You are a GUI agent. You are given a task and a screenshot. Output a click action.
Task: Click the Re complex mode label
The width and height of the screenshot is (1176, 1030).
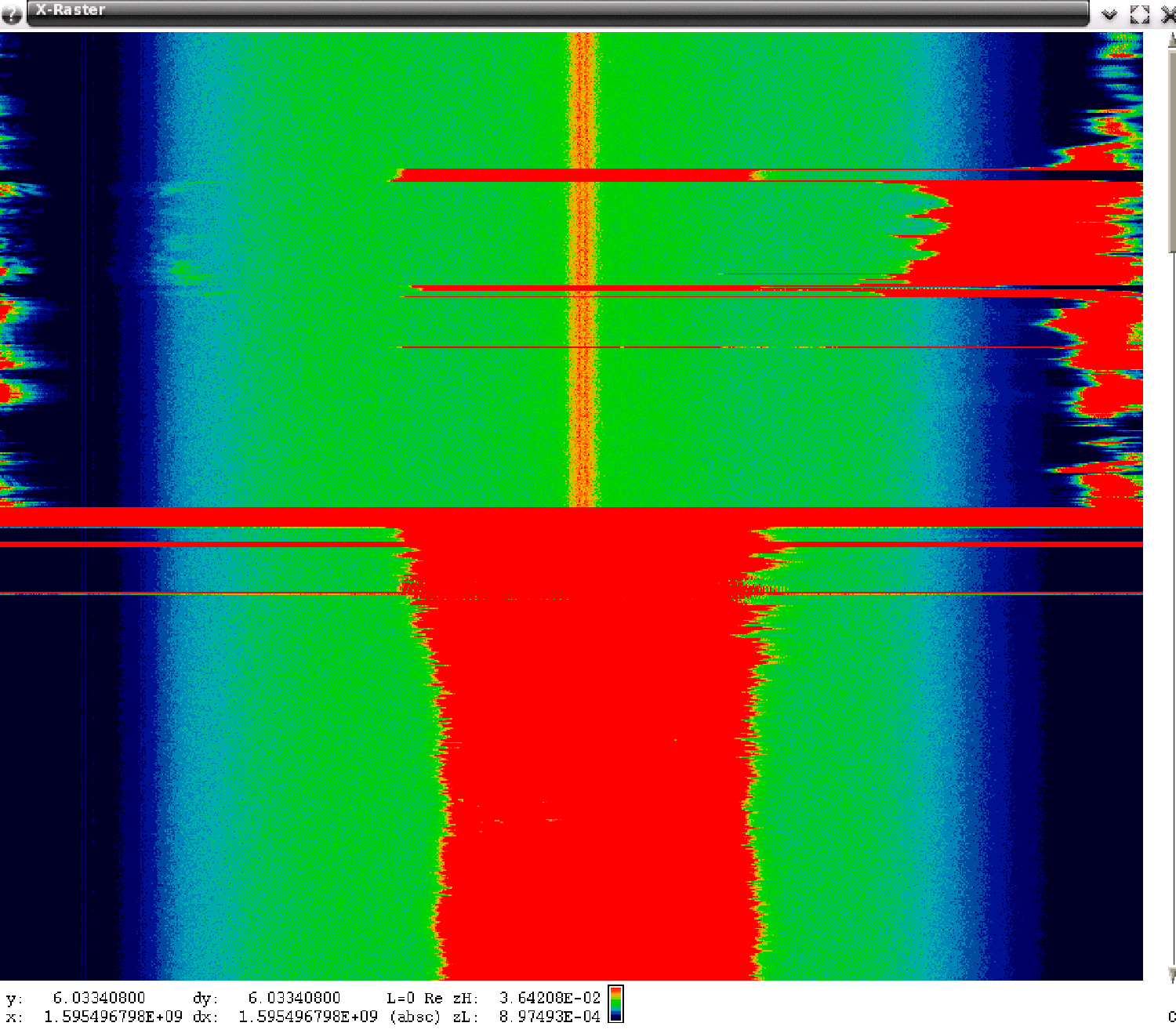tap(433, 998)
